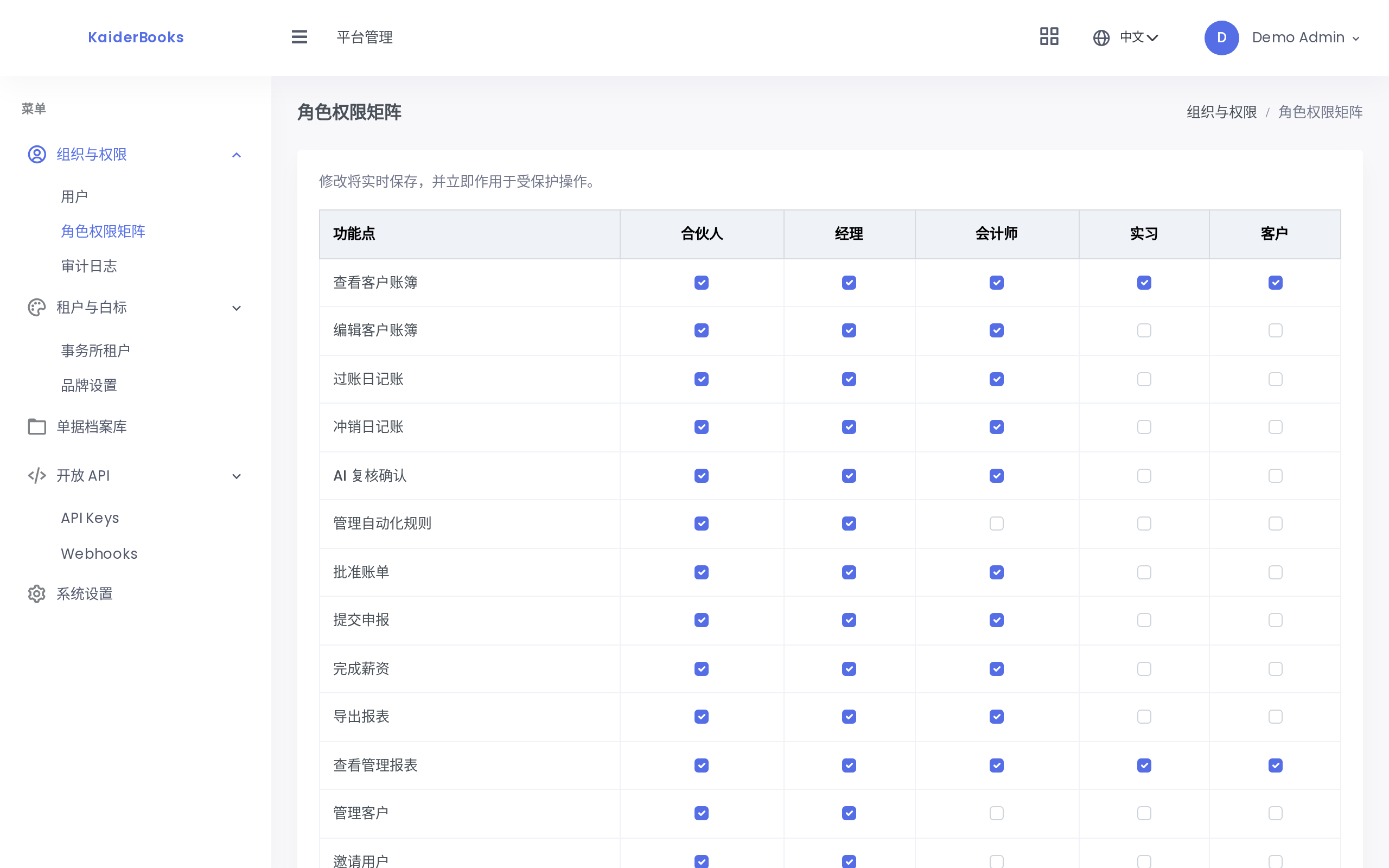Click the 会计师 column header

(996, 234)
